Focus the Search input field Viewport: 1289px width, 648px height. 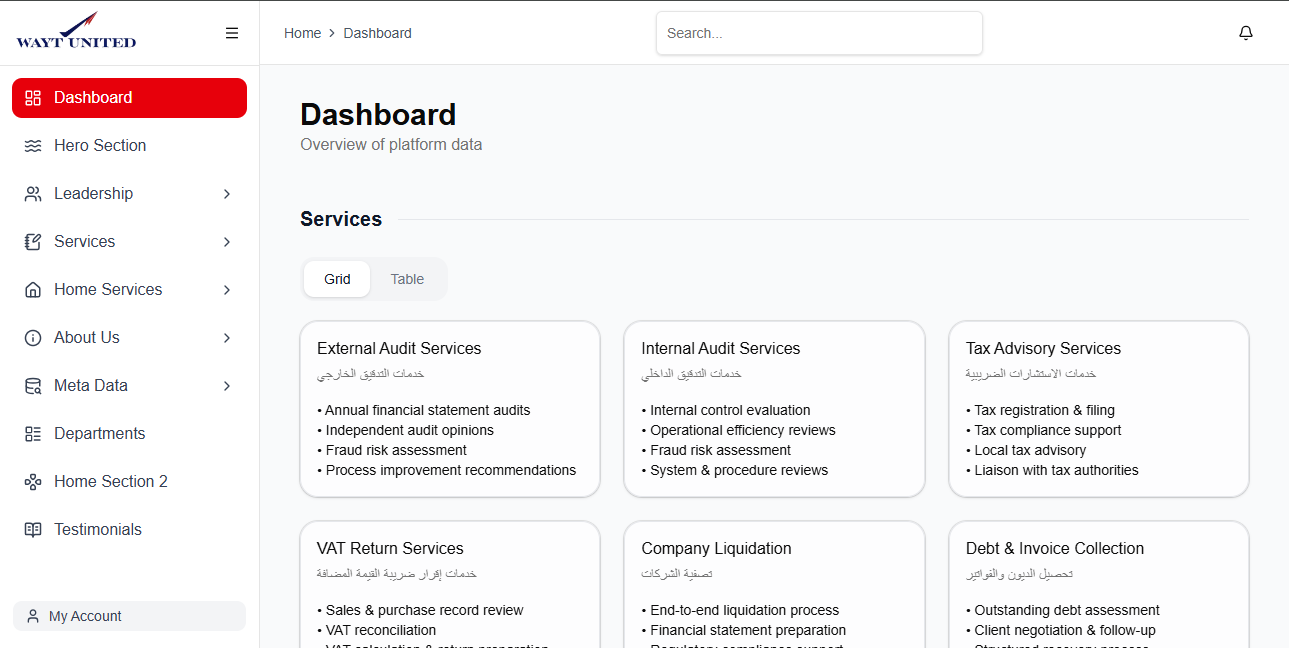(819, 33)
